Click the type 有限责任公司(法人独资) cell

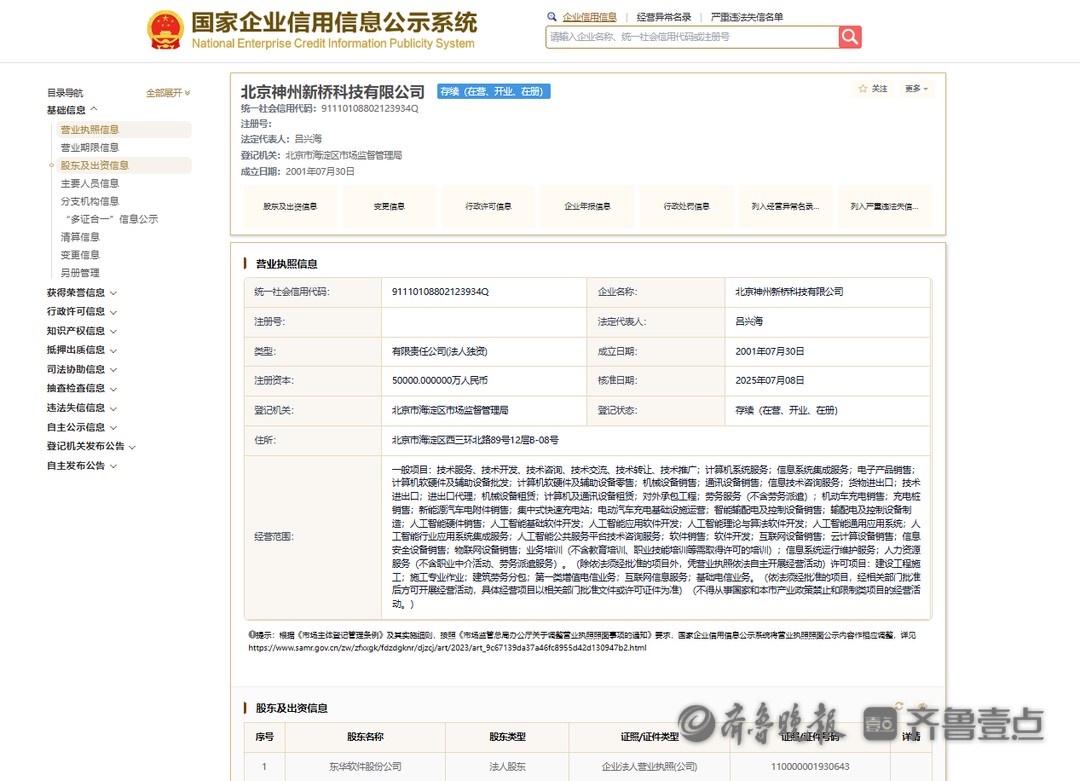pyautogui.click(x=484, y=351)
